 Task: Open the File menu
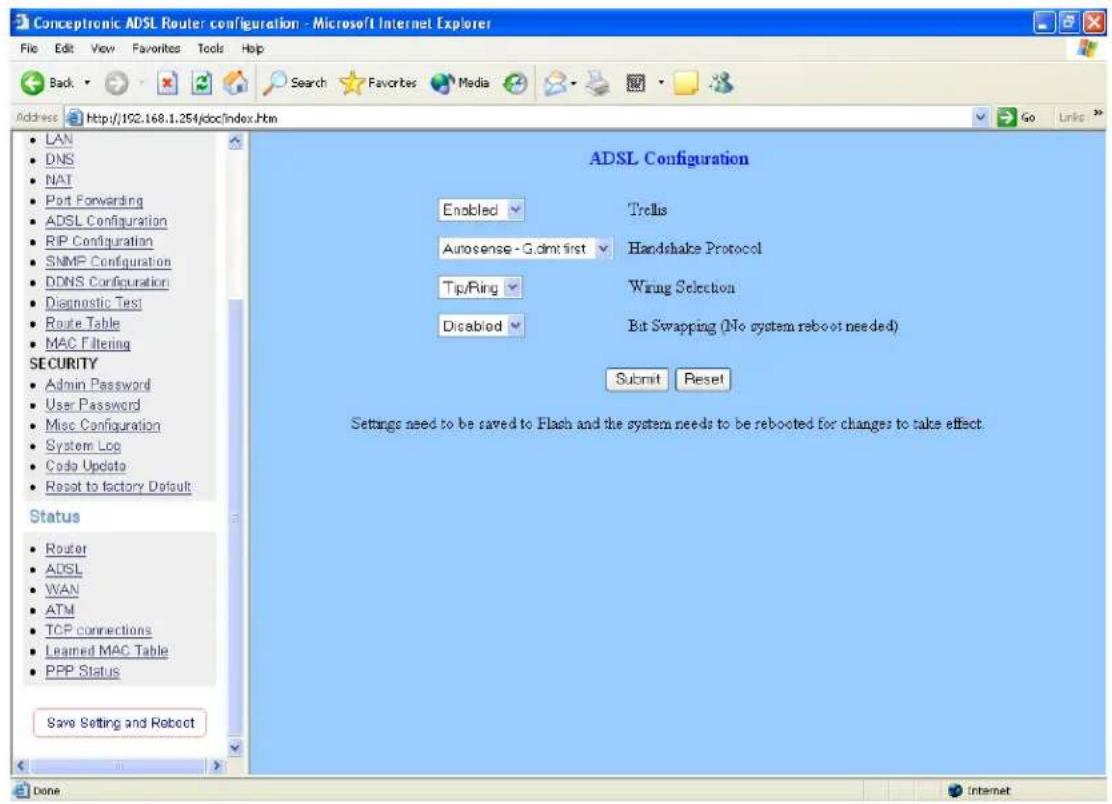coord(29,49)
